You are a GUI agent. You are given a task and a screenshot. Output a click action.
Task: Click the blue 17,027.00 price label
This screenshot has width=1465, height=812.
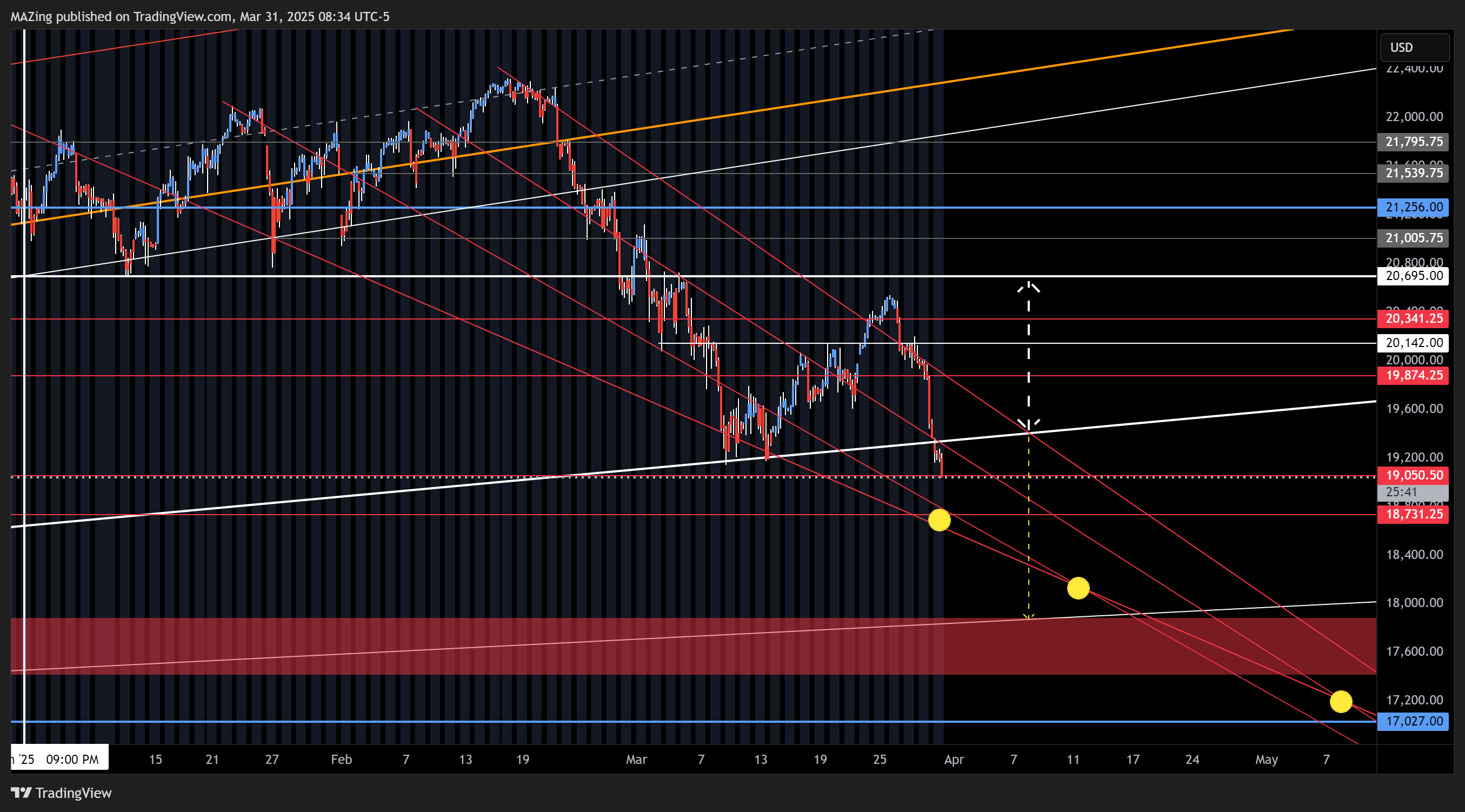point(1413,721)
